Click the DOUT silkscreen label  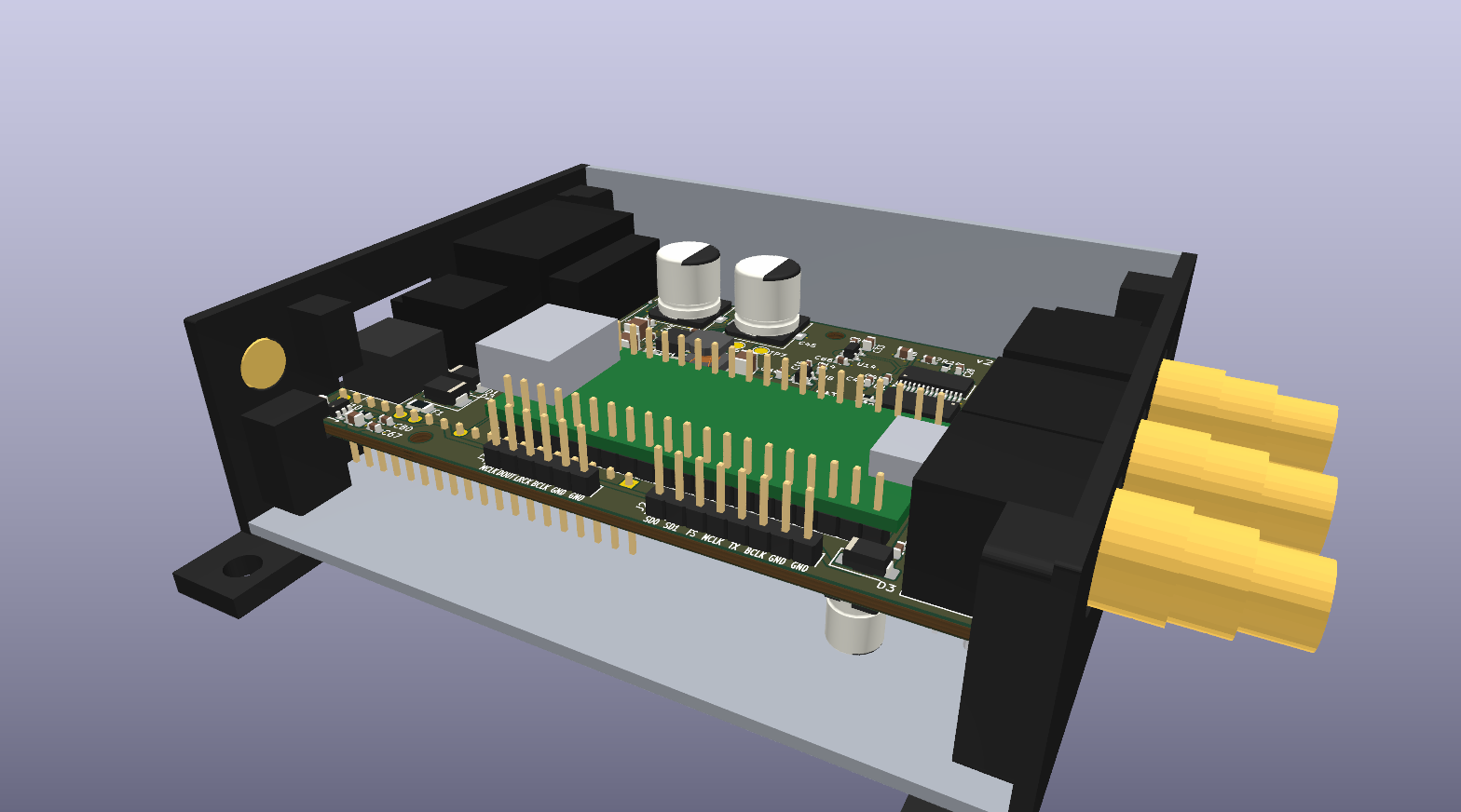pyautogui.click(x=506, y=476)
